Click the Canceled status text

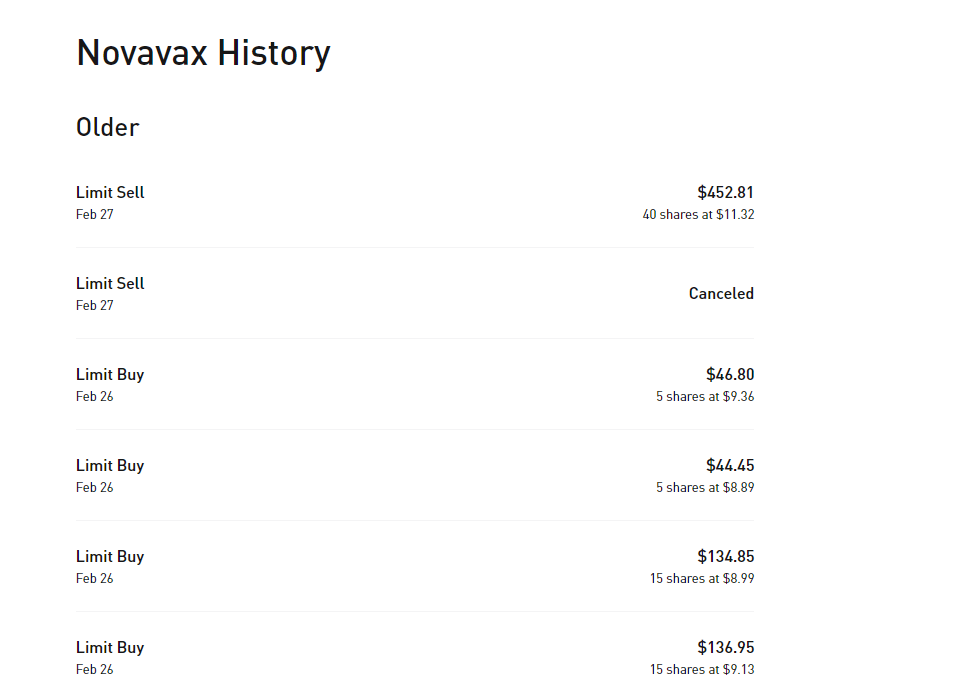tap(721, 294)
